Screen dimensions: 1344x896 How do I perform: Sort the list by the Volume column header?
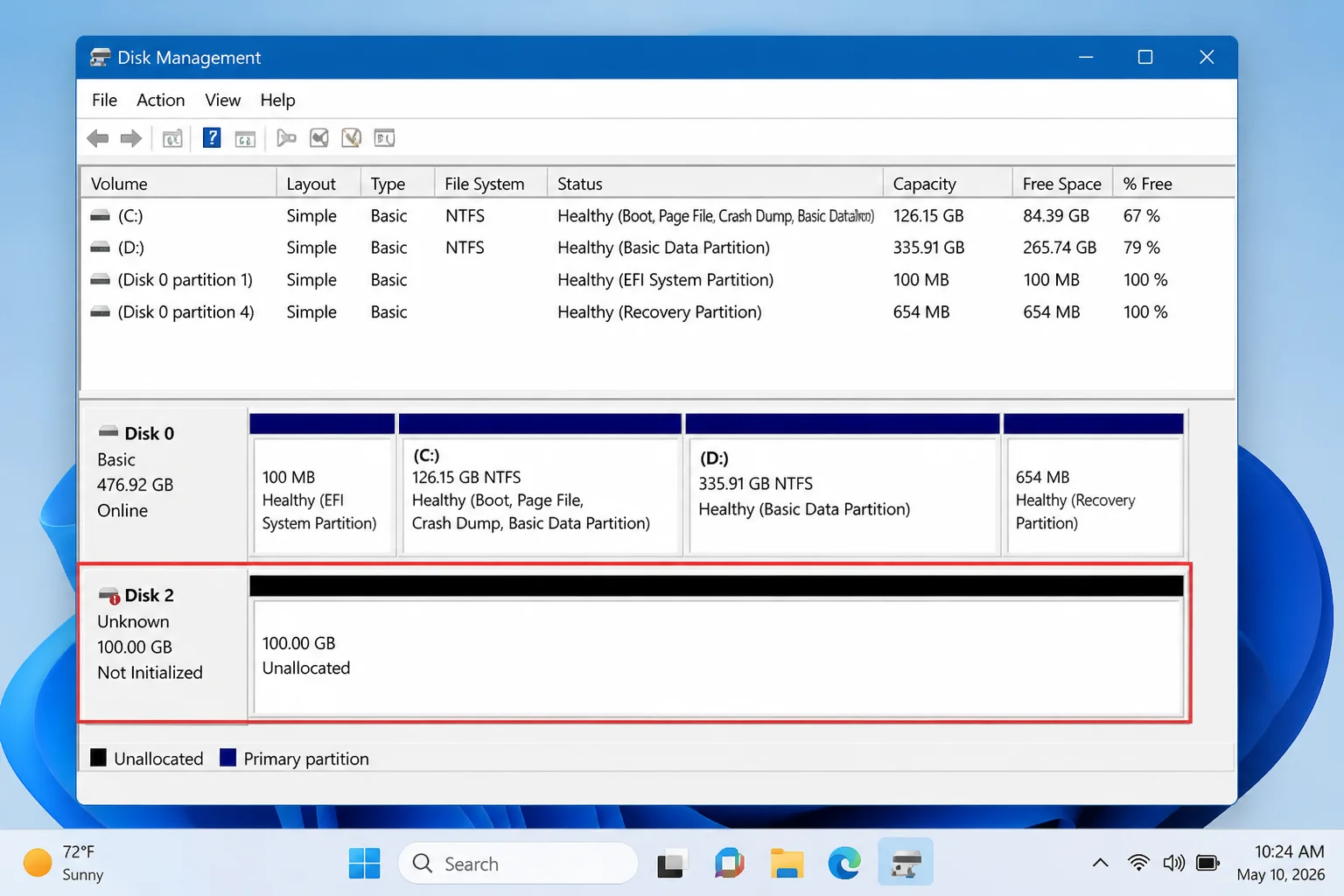coord(179,184)
